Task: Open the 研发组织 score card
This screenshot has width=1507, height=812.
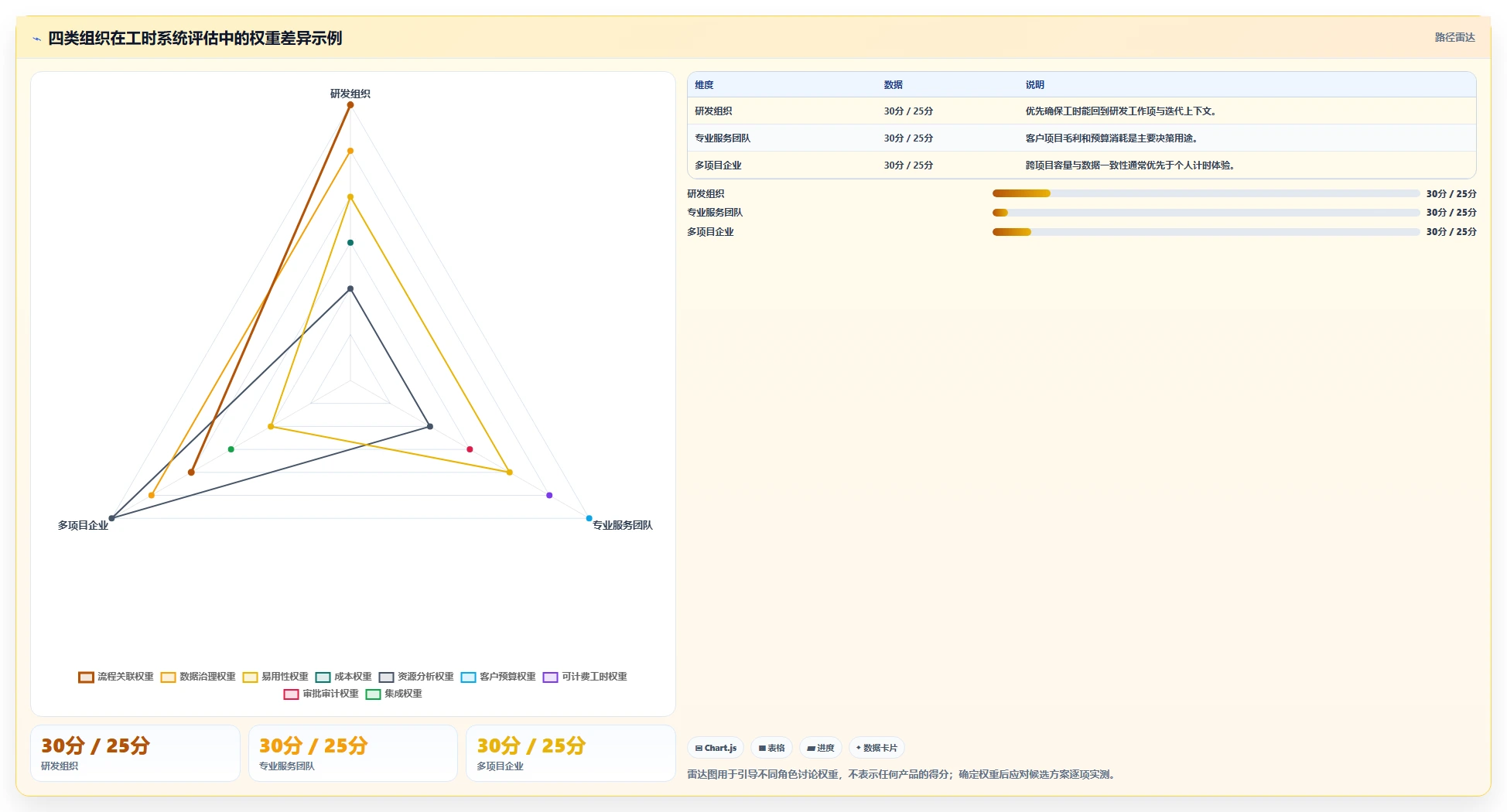Action: pyautogui.click(x=135, y=753)
